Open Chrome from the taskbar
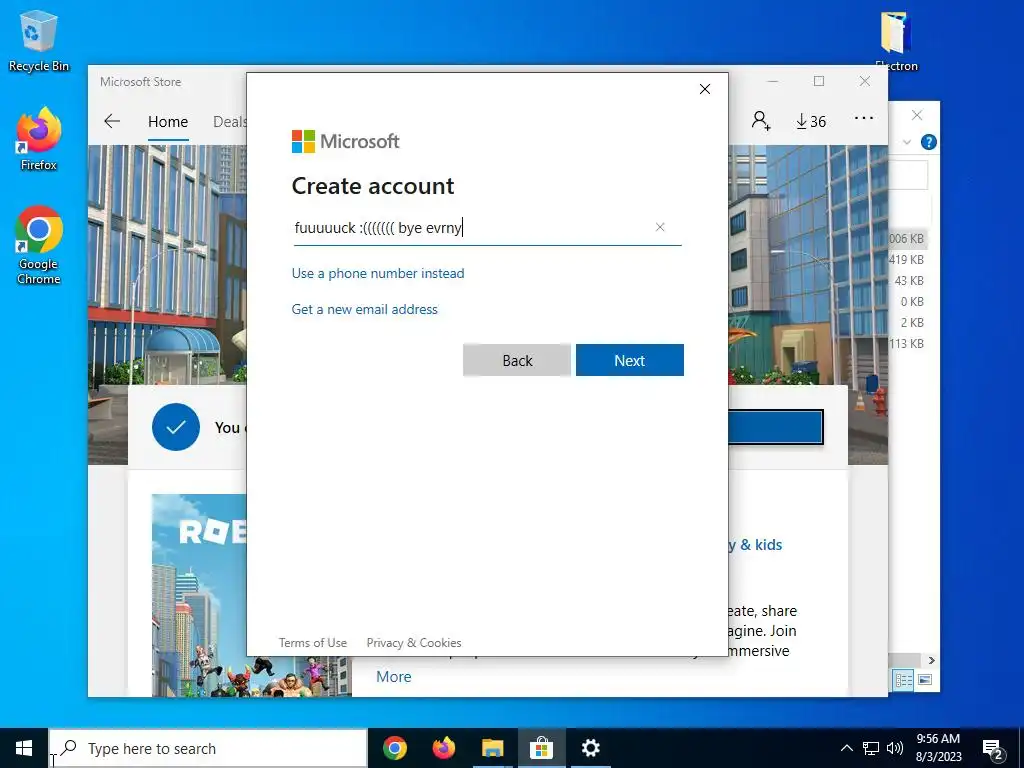This screenshot has height=768, width=1024. (x=394, y=748)
